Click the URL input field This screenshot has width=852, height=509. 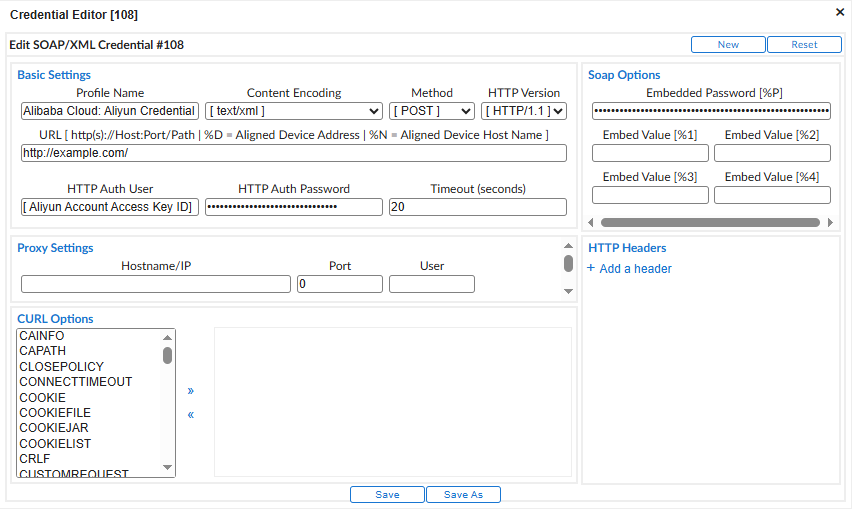[294, 153]
